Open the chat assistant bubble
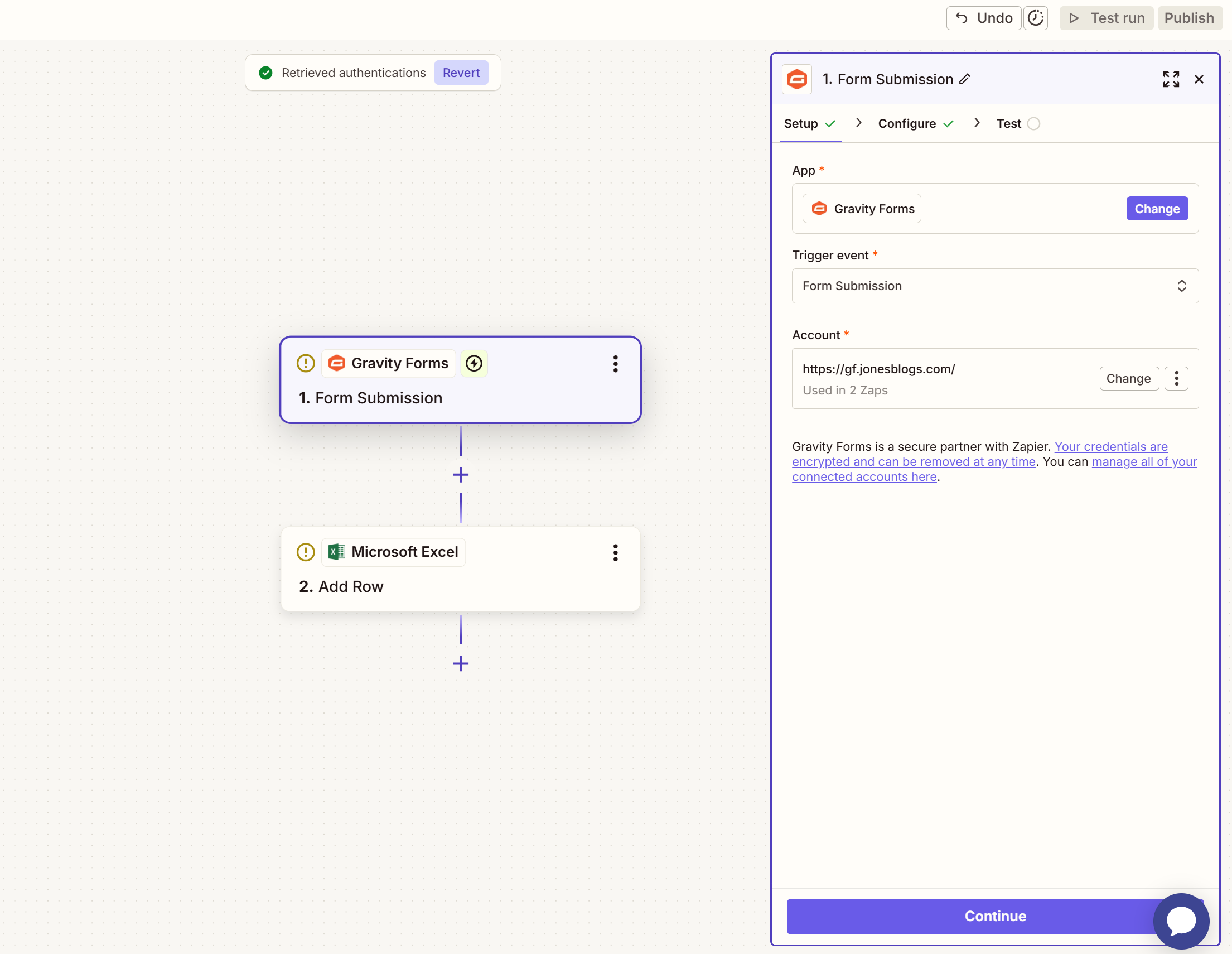 [1181, 921]
